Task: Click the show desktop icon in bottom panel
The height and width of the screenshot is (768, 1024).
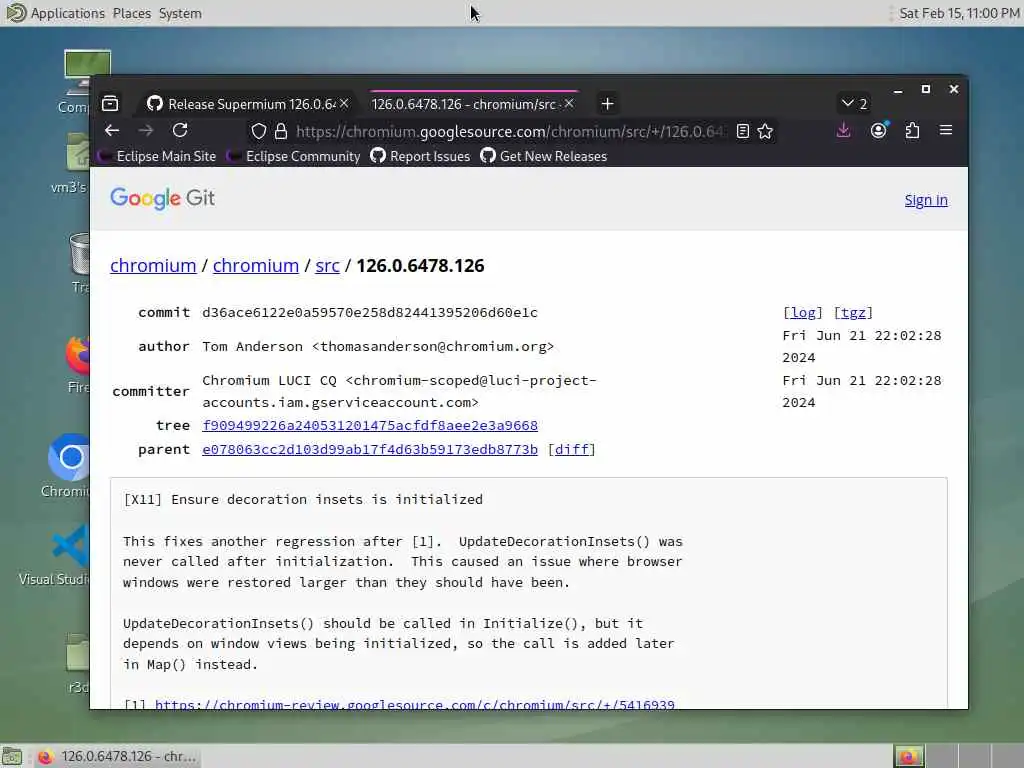Action: (x=12, y=756)
